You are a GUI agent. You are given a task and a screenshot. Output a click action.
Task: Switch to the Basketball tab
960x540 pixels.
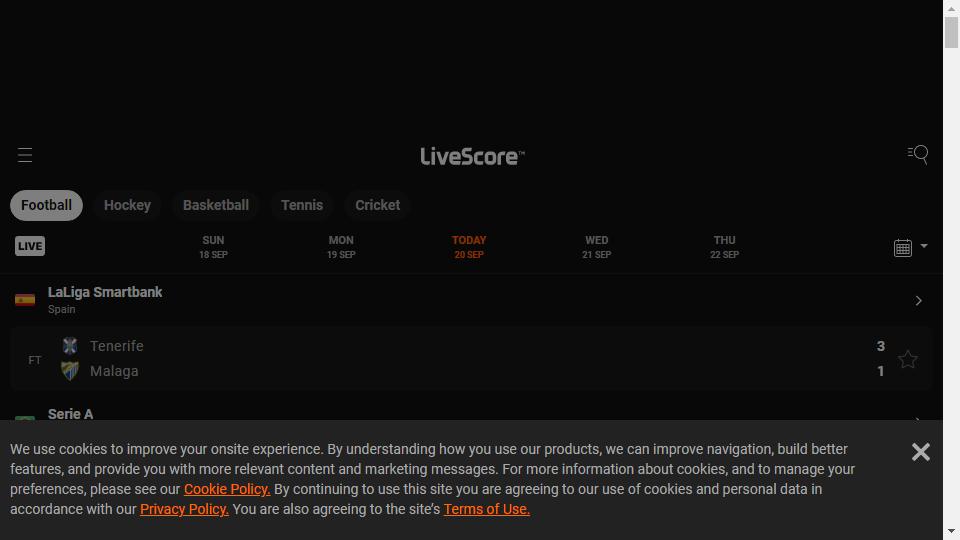click(216, 205)
